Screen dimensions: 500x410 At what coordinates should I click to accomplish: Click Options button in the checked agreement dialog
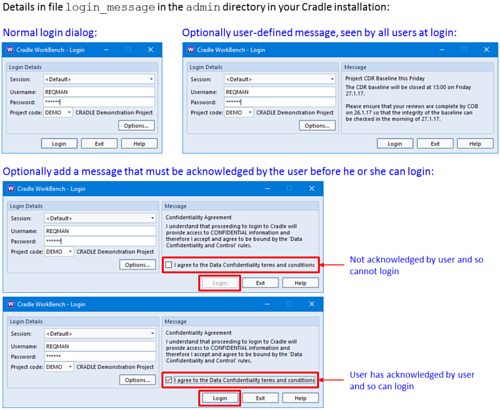point(137,380)
